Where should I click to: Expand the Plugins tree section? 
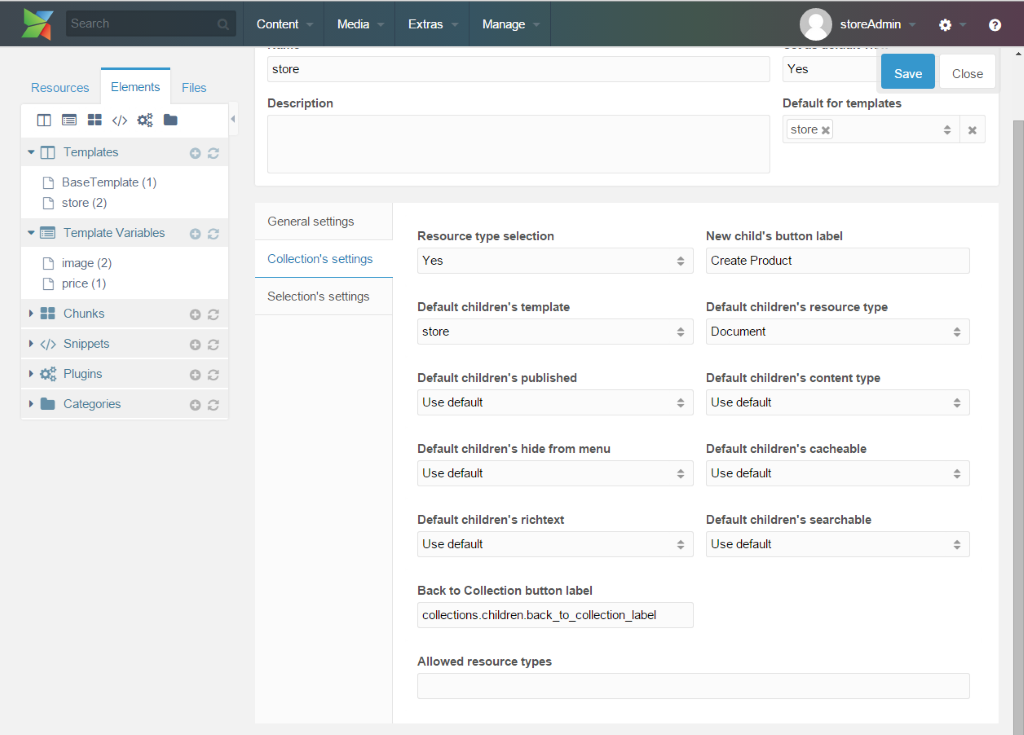click(x=31, y=374)
